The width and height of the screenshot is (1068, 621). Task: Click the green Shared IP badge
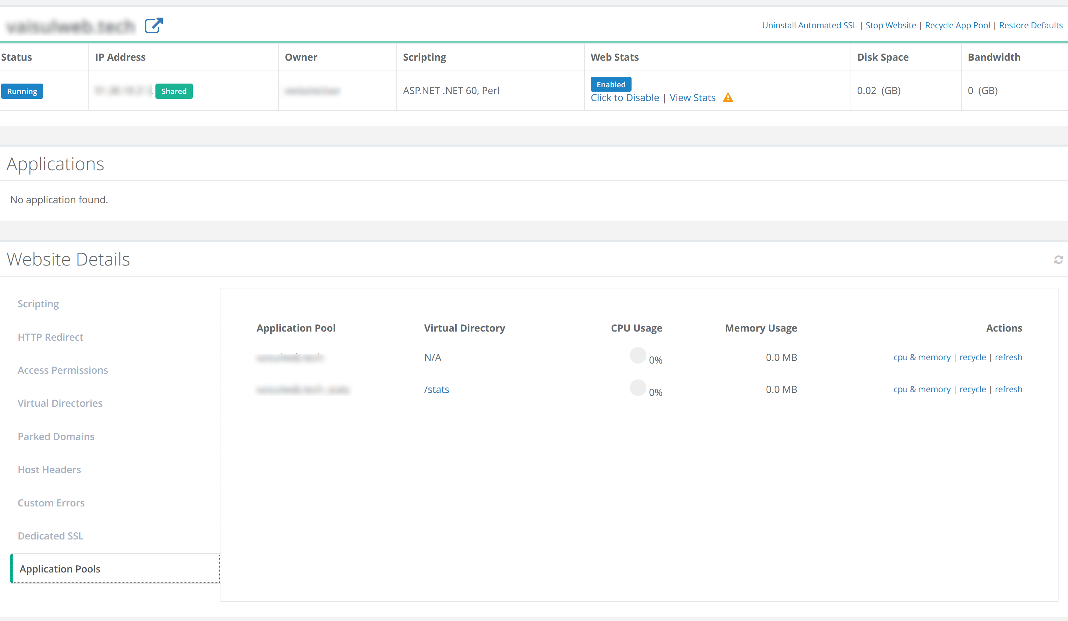pos(174,91)
